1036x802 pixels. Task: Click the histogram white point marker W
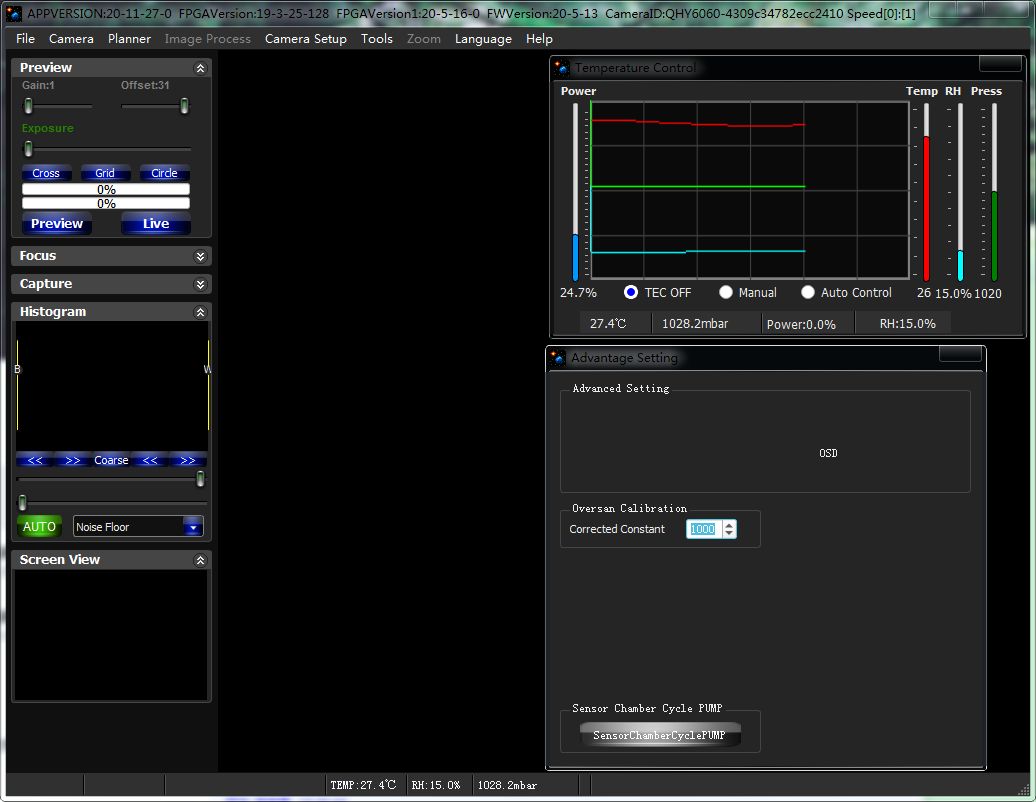207,369
